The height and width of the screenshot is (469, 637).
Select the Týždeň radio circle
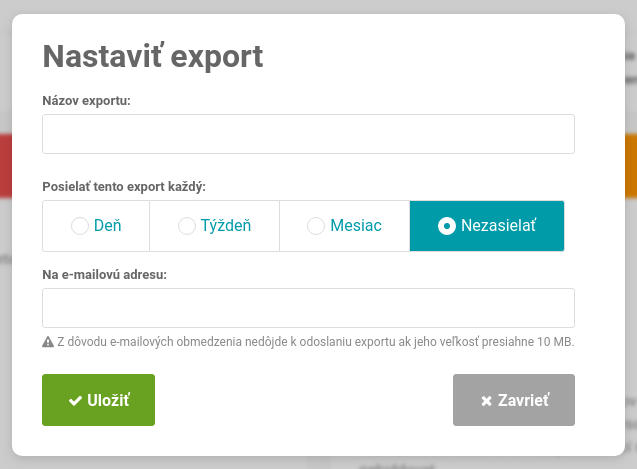187,226
